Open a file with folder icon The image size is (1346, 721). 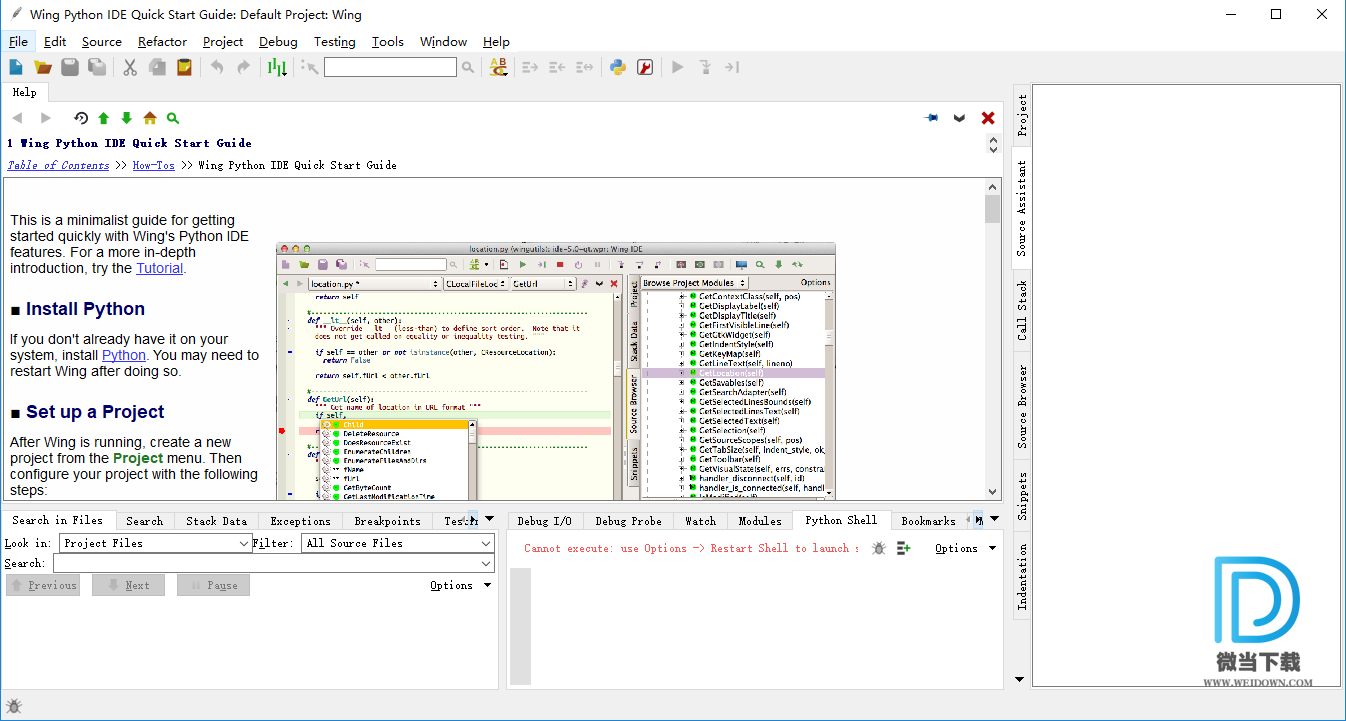(x=43, y=67)
